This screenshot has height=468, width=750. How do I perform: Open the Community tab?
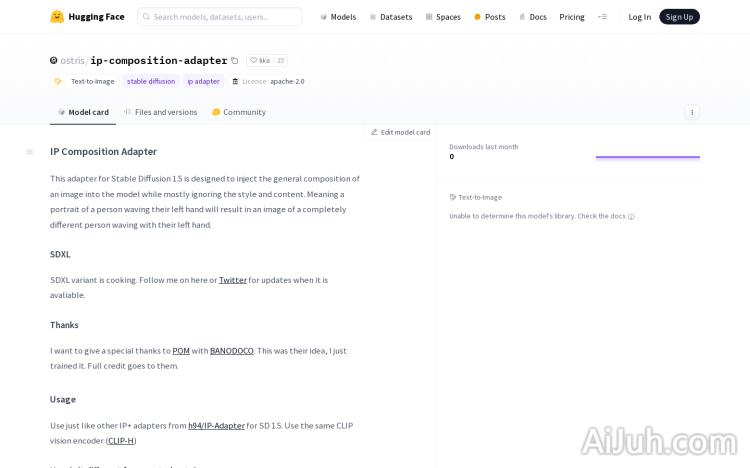238,112
